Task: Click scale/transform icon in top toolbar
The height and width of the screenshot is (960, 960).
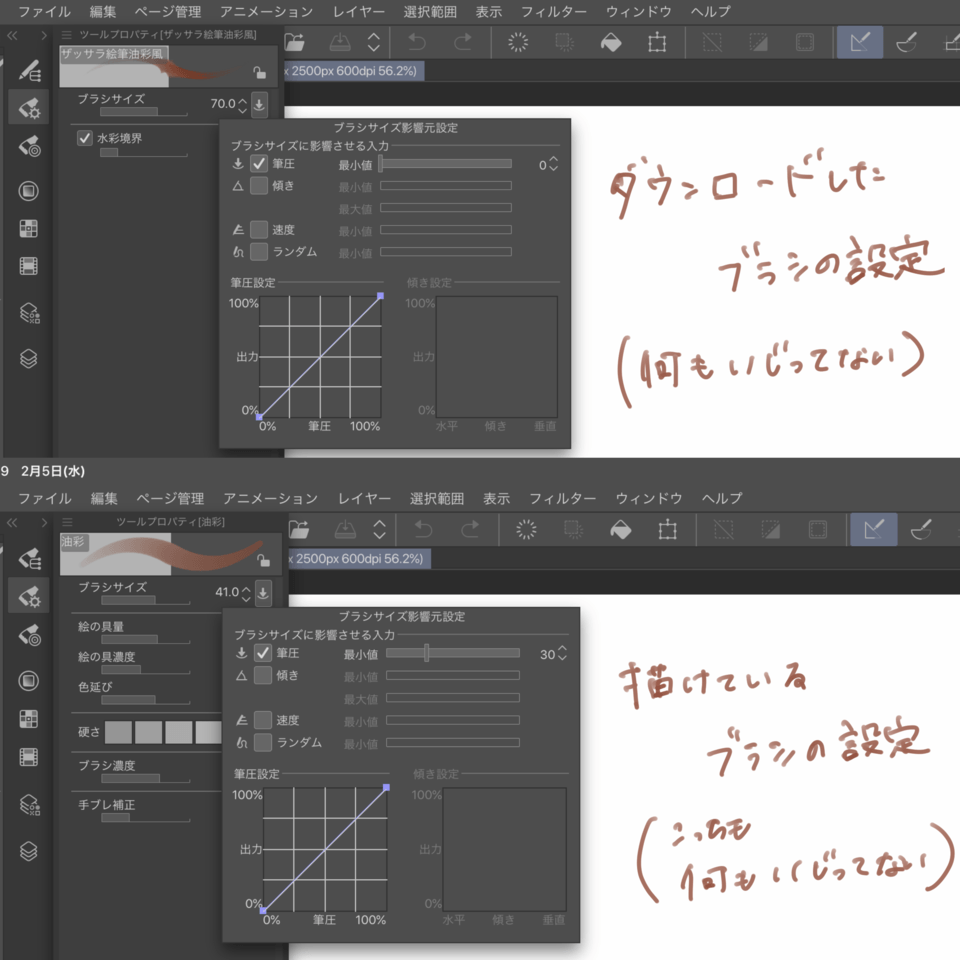Action: pyautogui.click(x=657, y=42)
